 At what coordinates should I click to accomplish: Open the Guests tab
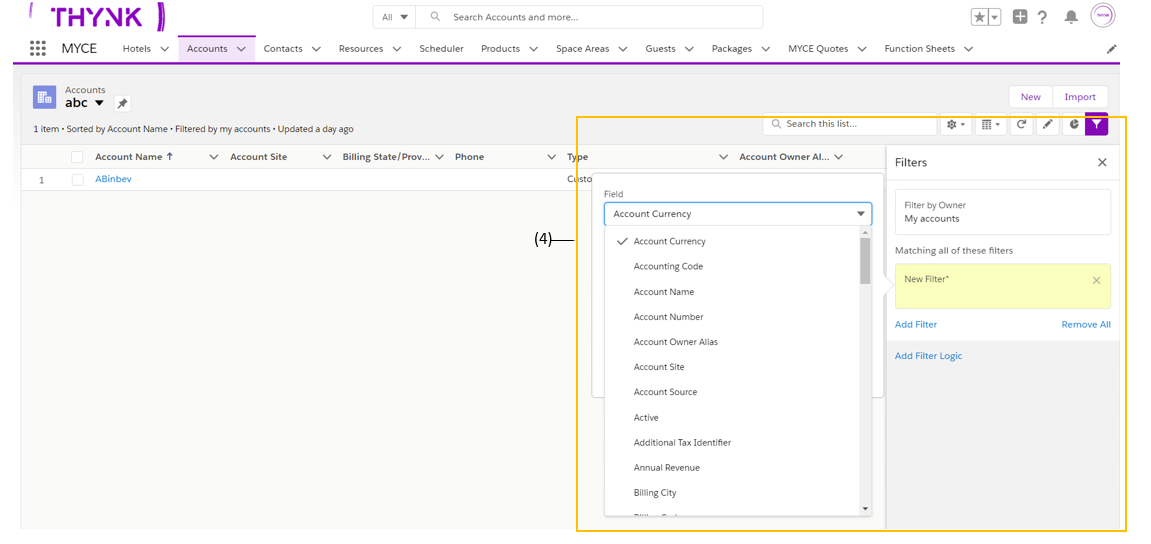[x=660, y=49]
